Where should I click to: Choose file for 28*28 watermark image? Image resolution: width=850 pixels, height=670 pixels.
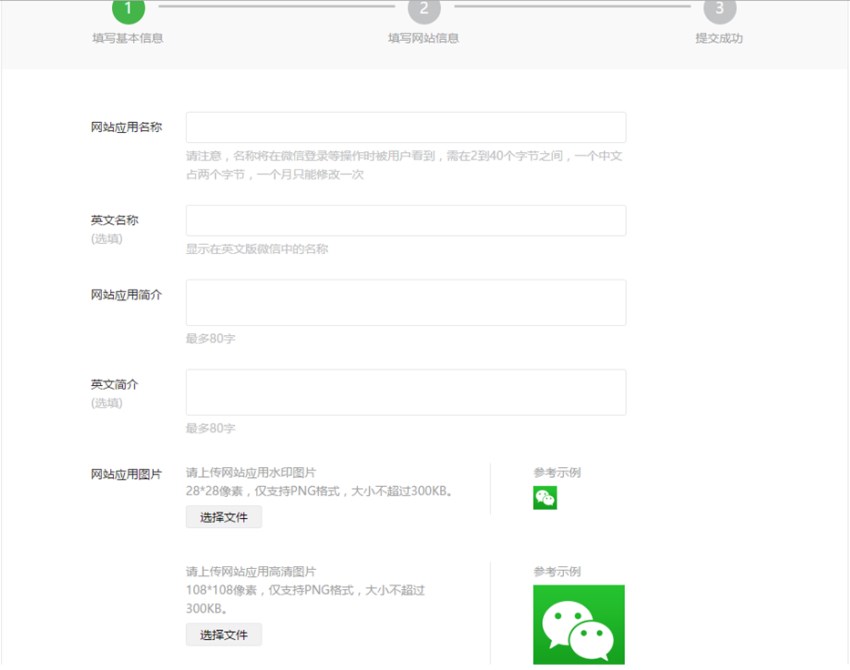(224, 517)
